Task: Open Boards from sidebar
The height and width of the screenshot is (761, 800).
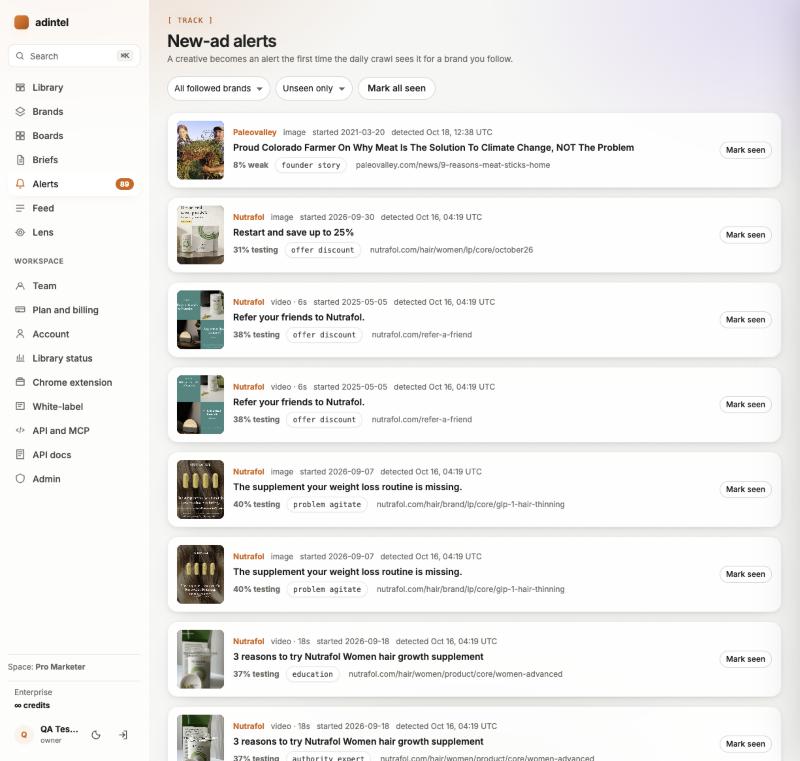Action: [74, 136]
